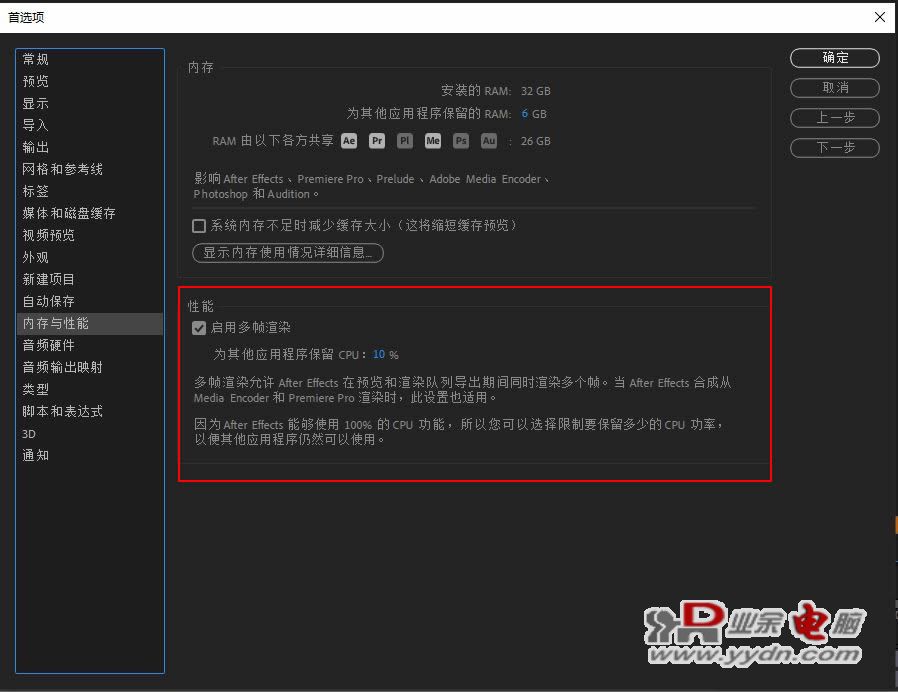This screenshot has width=898, height=692.
Task: Click the 确定 button
Action: 835,58
